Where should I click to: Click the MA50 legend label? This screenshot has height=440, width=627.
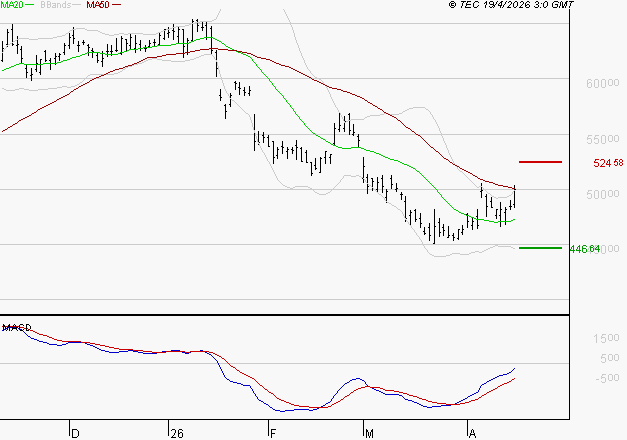[98, 5]
